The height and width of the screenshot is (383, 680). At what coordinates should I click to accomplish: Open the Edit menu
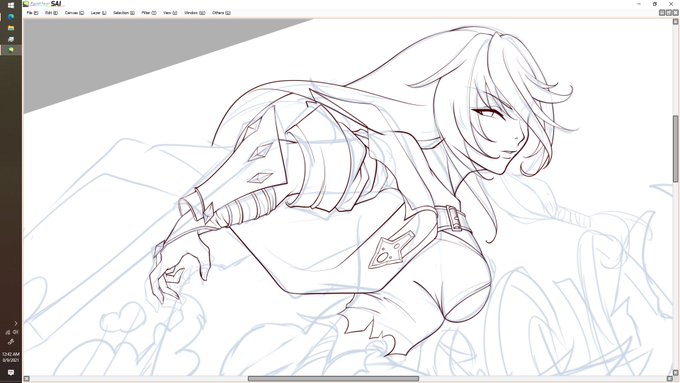pyautogui.click(x=51, y=13)
